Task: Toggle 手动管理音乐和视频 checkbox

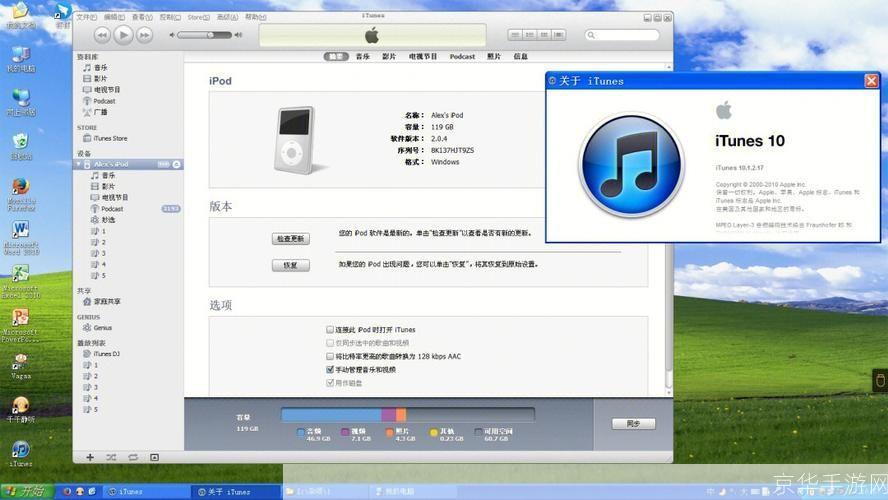Action: pos(330,369)
